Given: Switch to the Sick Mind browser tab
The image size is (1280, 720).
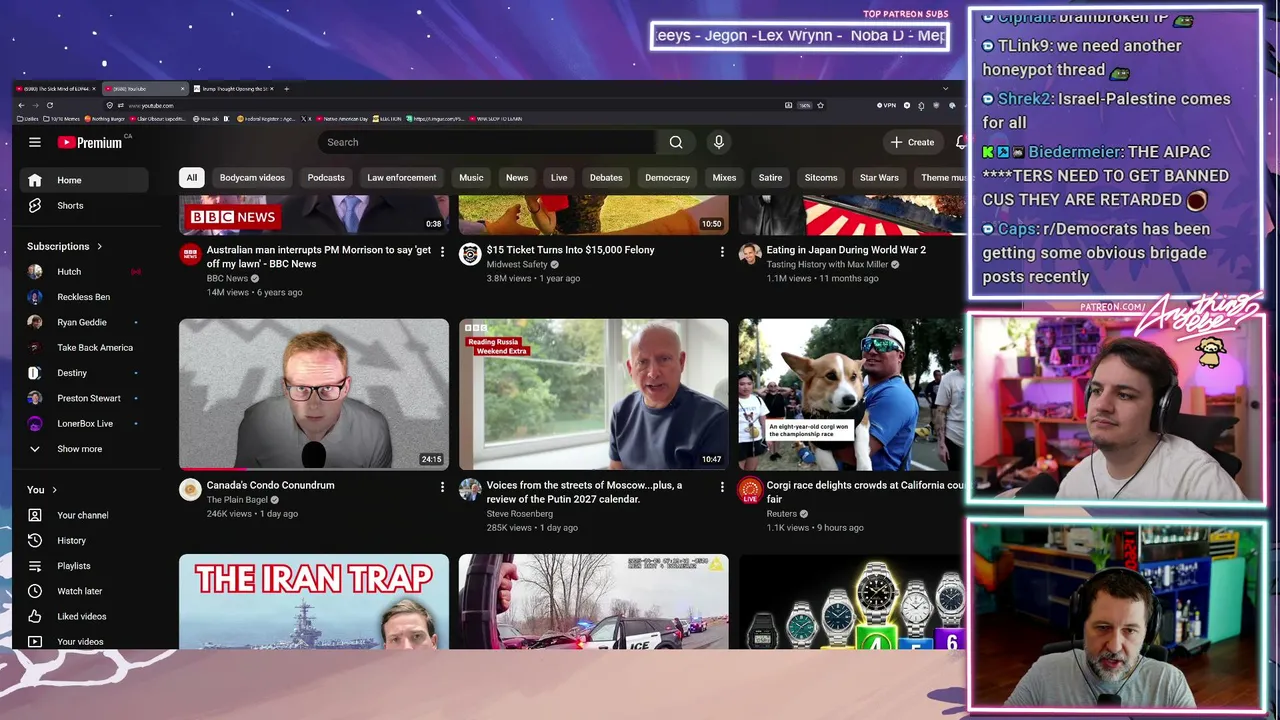Looking at the screenshot, I should point(57,89).
